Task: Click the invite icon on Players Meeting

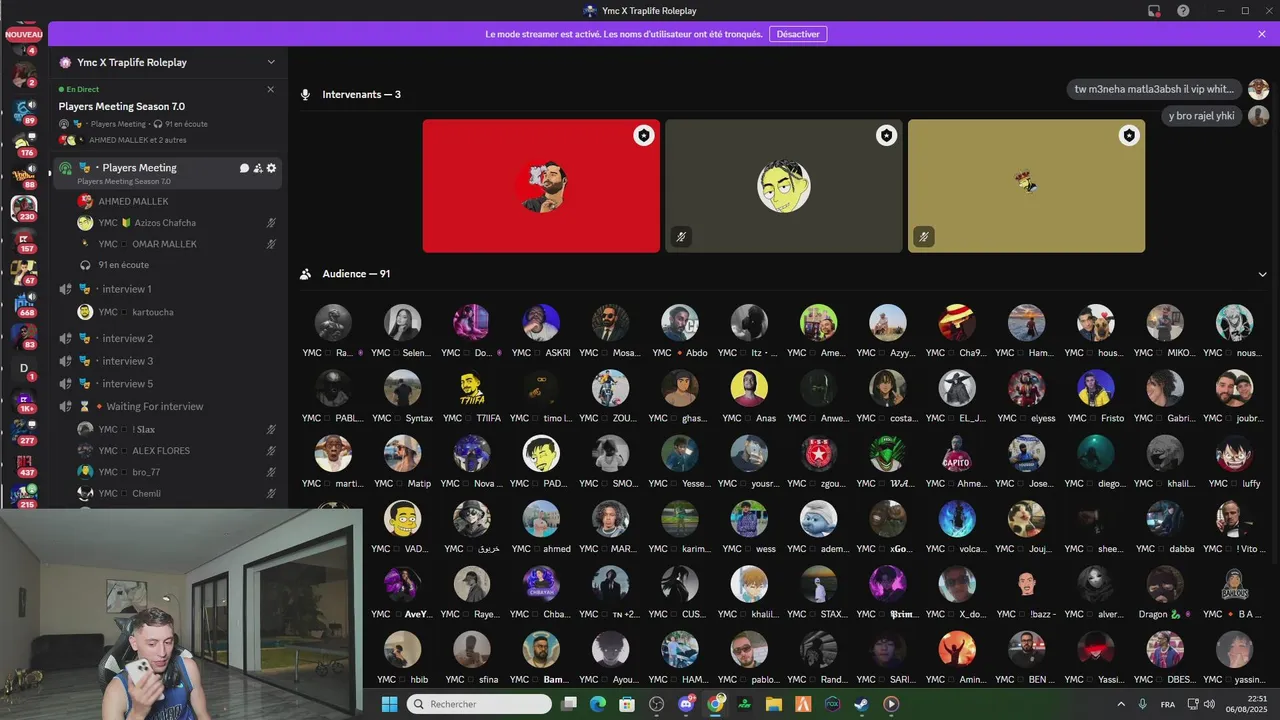Action: coord(258,168)
